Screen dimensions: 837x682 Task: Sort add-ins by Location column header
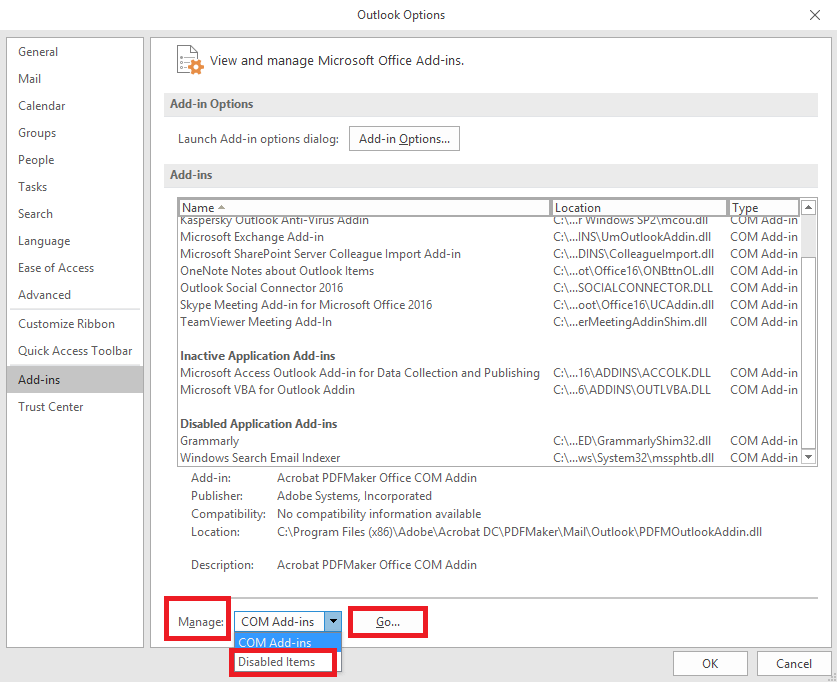coord(639,208)
